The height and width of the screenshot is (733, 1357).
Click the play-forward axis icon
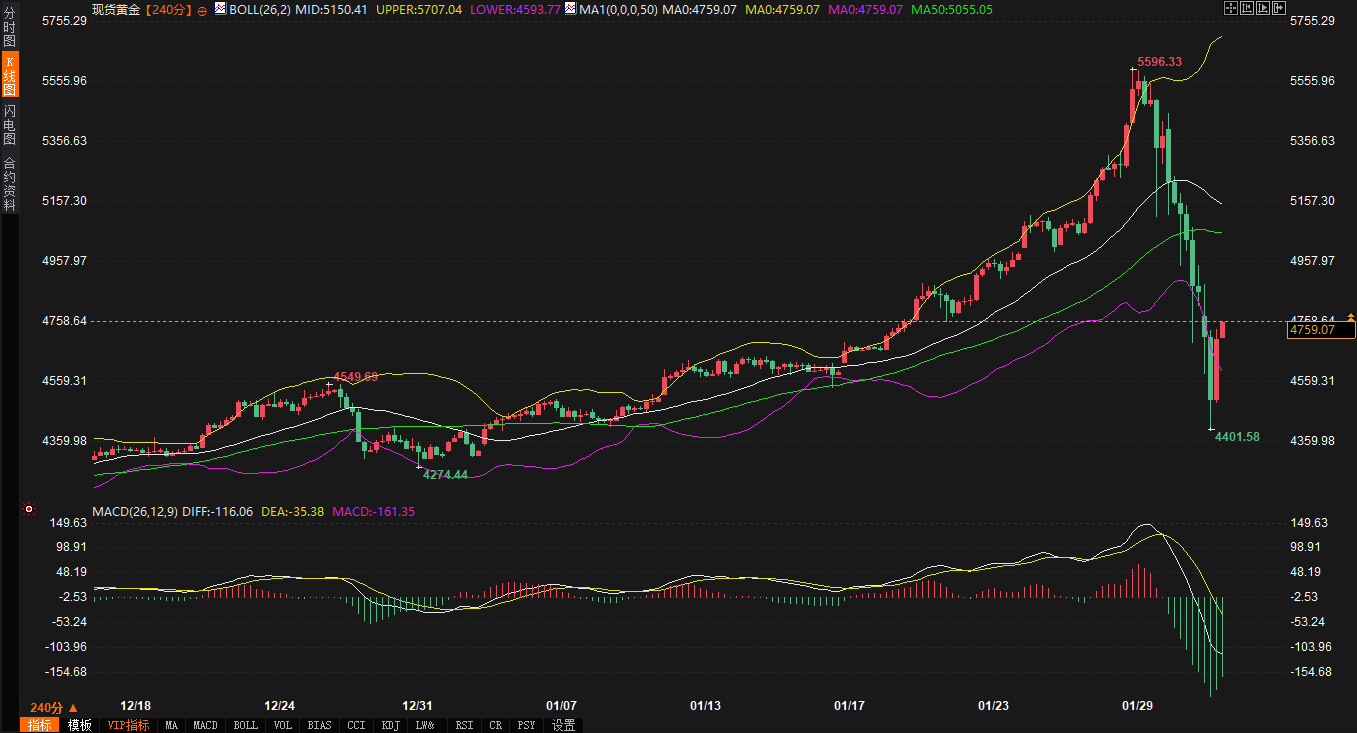coord(1264,8)
